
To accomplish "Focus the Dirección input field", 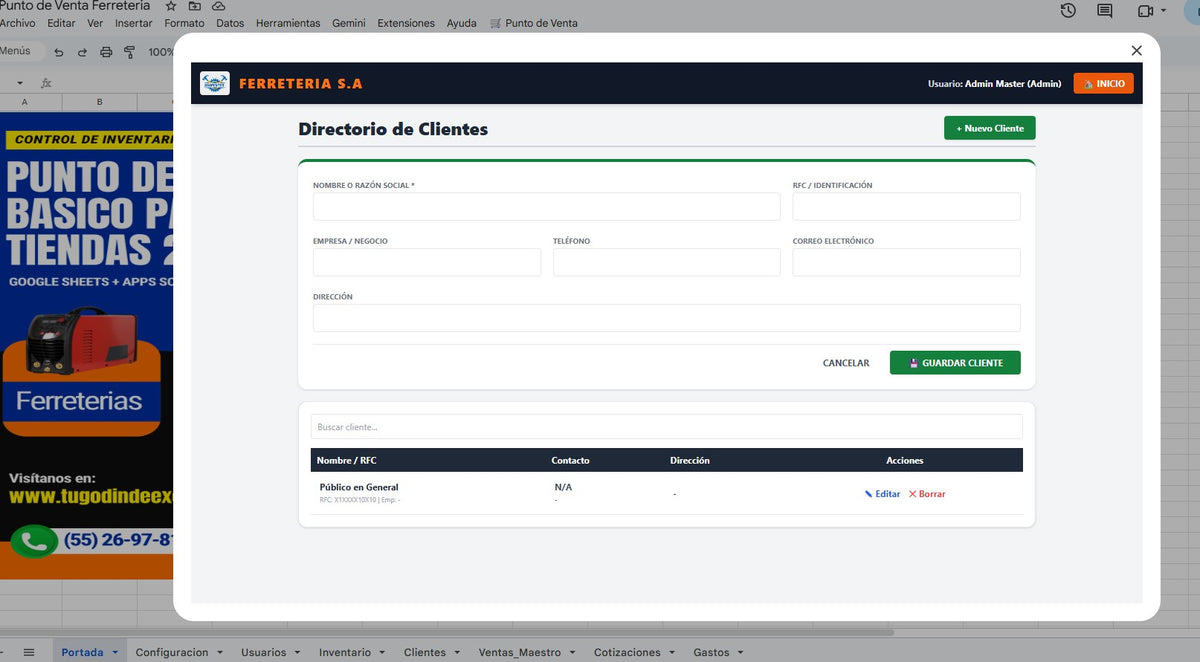I will (667, 318).
